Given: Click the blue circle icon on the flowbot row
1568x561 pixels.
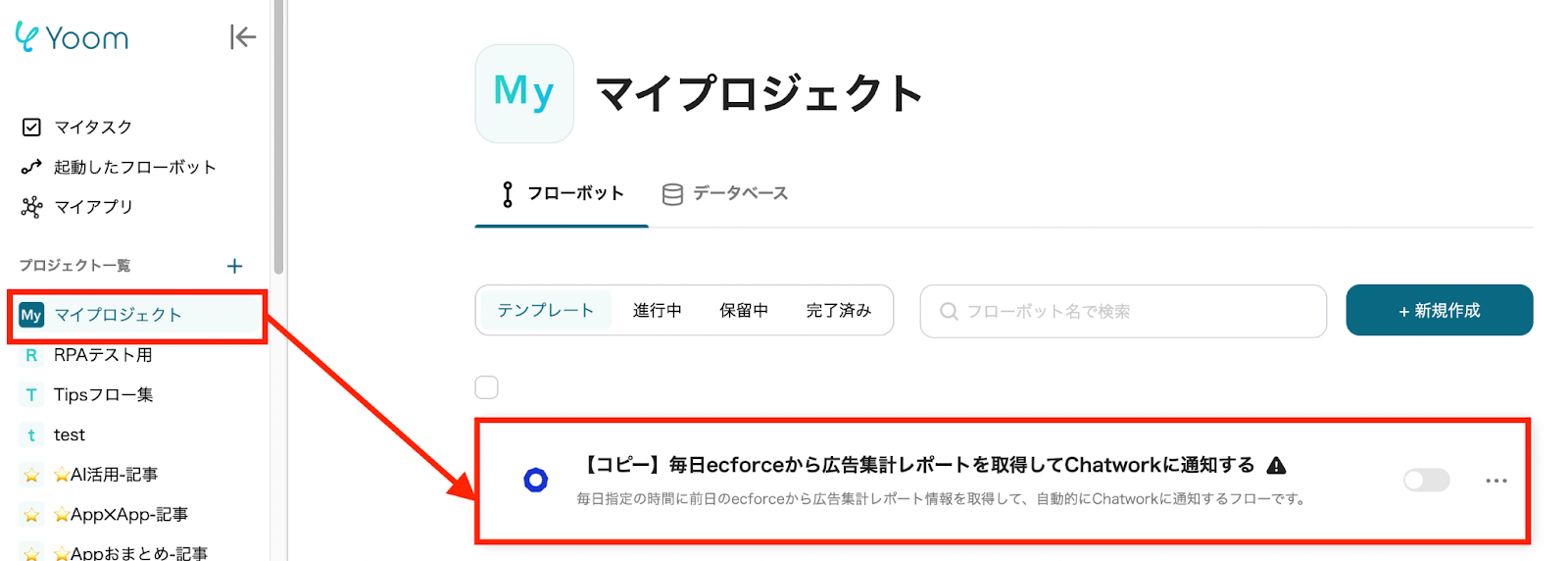Looking at the screenshot, I should [x=535, y=480].
